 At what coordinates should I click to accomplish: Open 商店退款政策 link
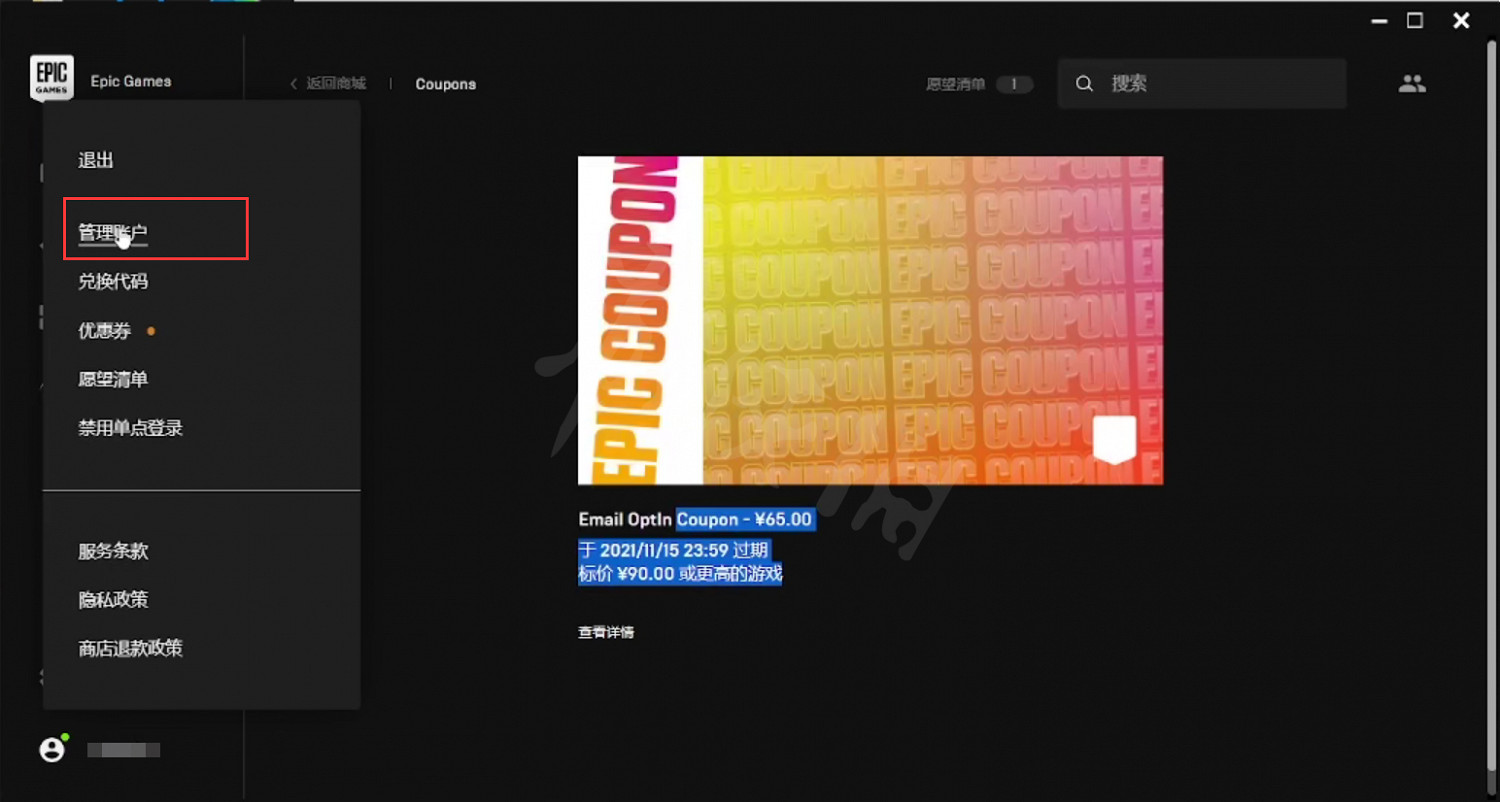(x=131, y=649)
